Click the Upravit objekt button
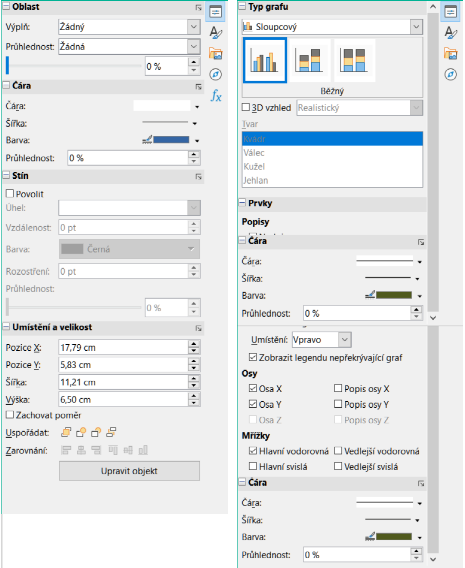 (129, 471)
